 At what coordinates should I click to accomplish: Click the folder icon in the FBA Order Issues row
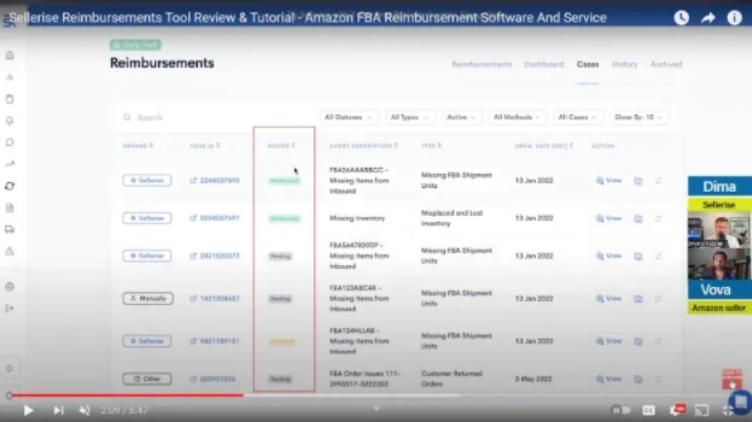(638, 379)
